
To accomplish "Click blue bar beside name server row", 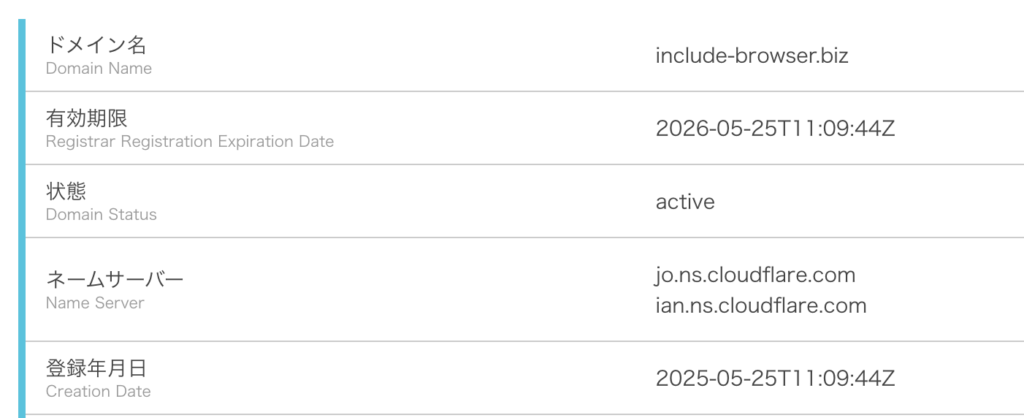I will click(22, 289).
